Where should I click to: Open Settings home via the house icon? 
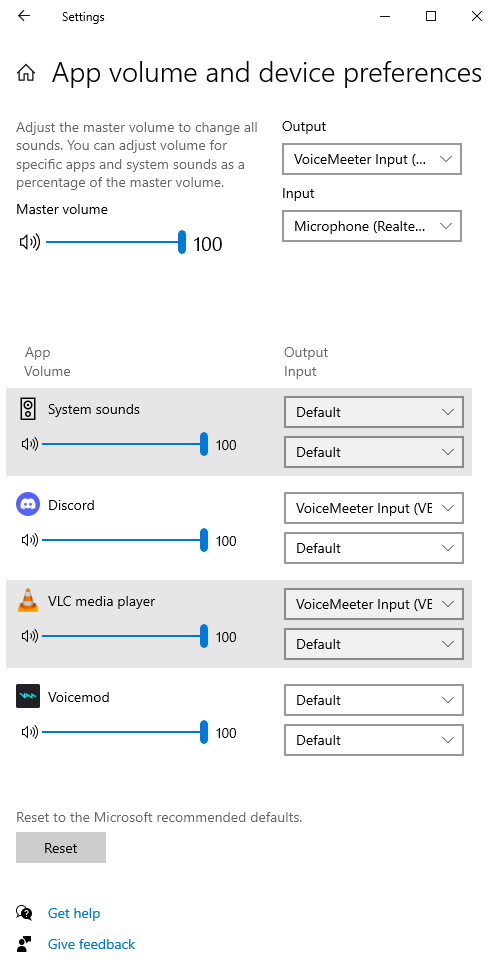tap(25, 74)
